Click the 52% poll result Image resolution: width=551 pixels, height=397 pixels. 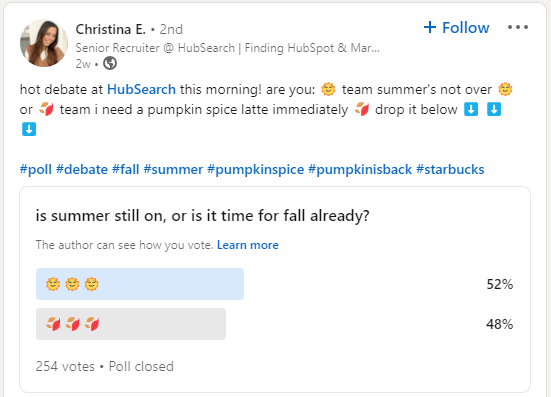pyautogui.click(x=500, y=284)
